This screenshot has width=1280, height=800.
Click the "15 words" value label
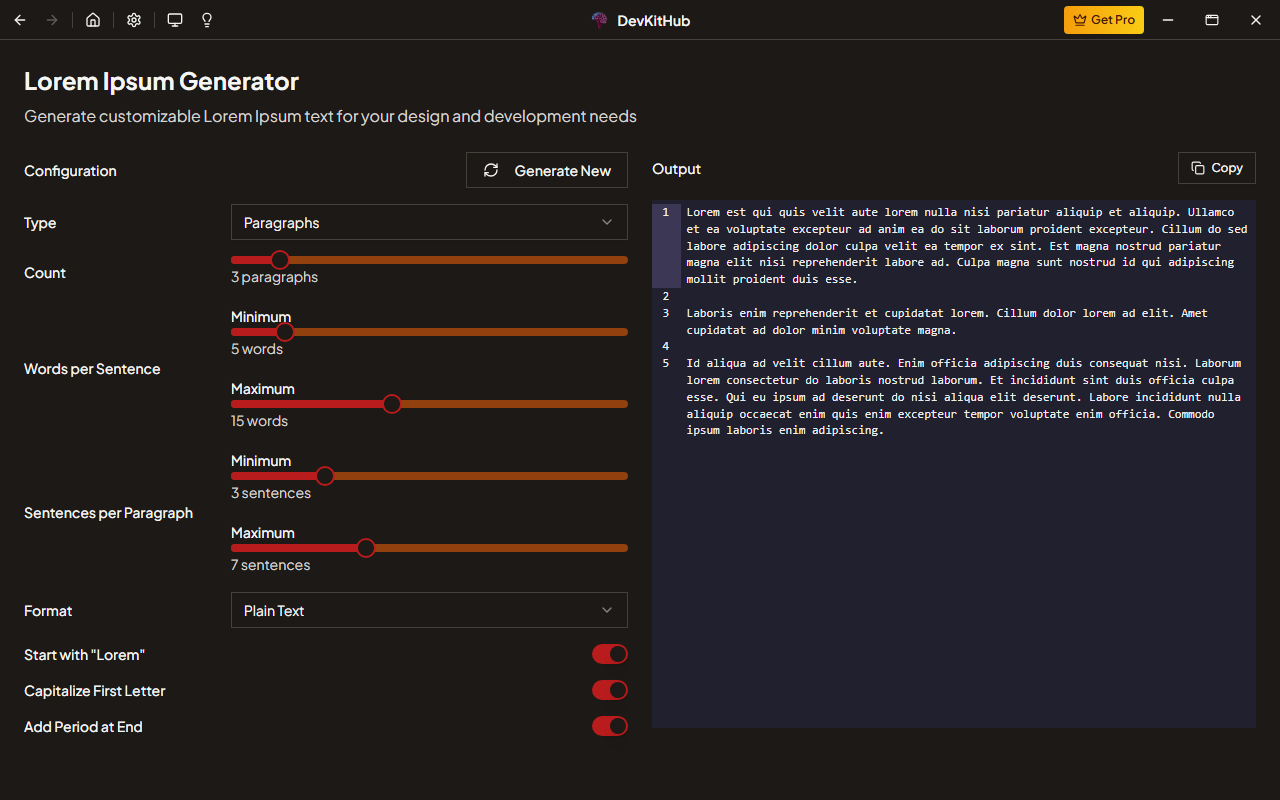pos(259,421)
